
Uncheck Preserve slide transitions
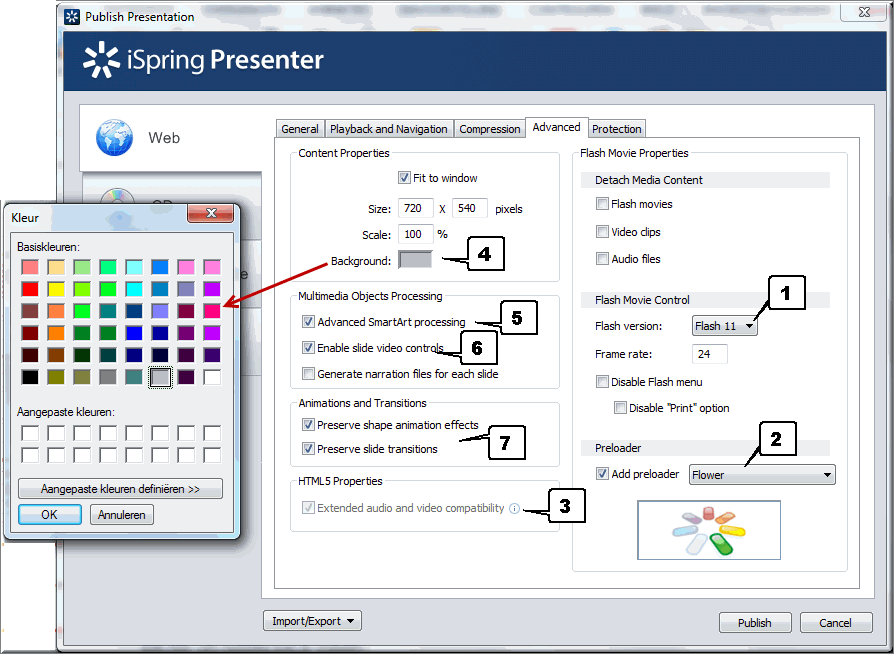[x=308, y=449]
